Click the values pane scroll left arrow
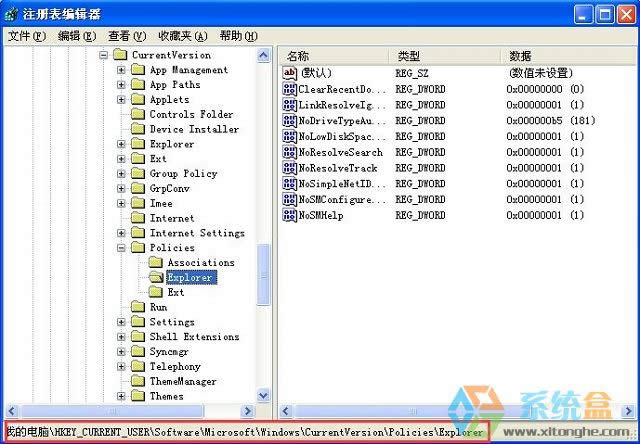This screenshot has width=640, height=444. (287, 411)
